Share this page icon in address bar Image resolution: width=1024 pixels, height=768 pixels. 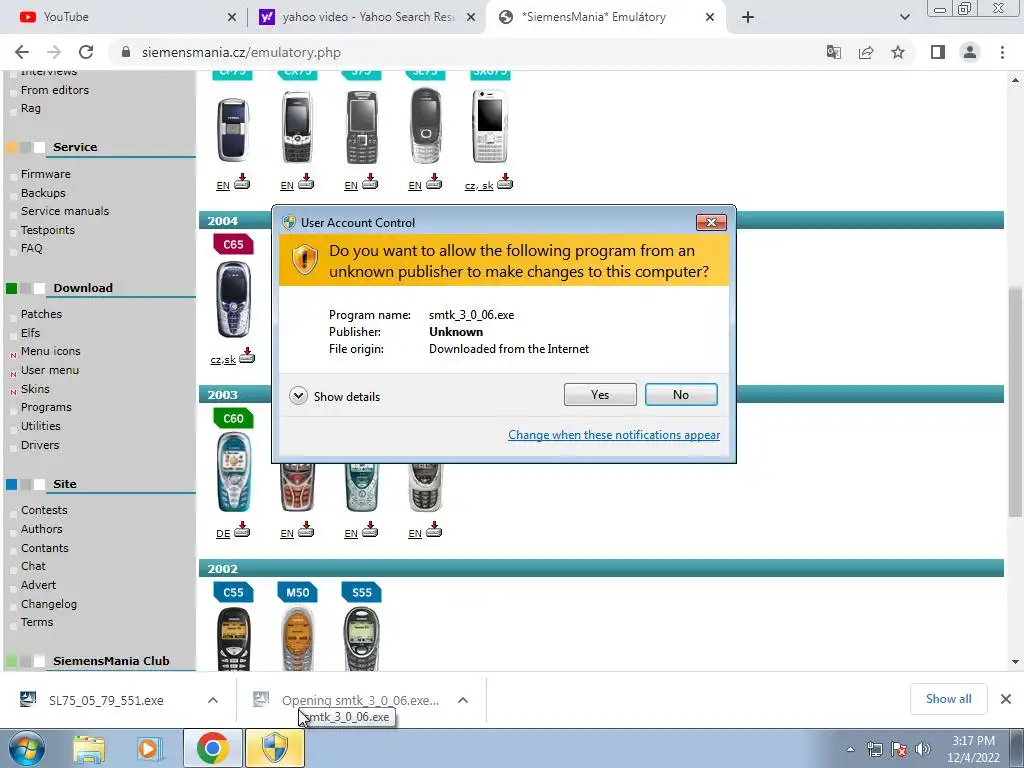tap(866, 52)
